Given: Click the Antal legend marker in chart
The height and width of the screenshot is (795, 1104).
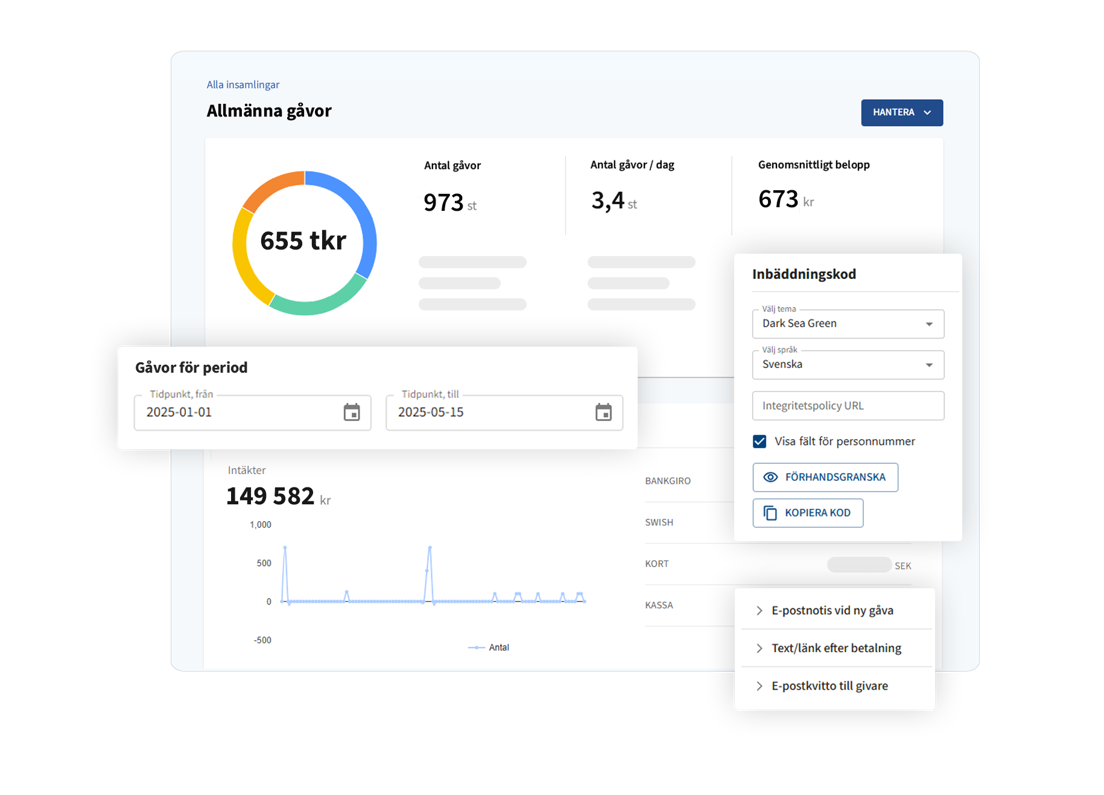Looking at the screenshot, I should (x=477, y=648).
